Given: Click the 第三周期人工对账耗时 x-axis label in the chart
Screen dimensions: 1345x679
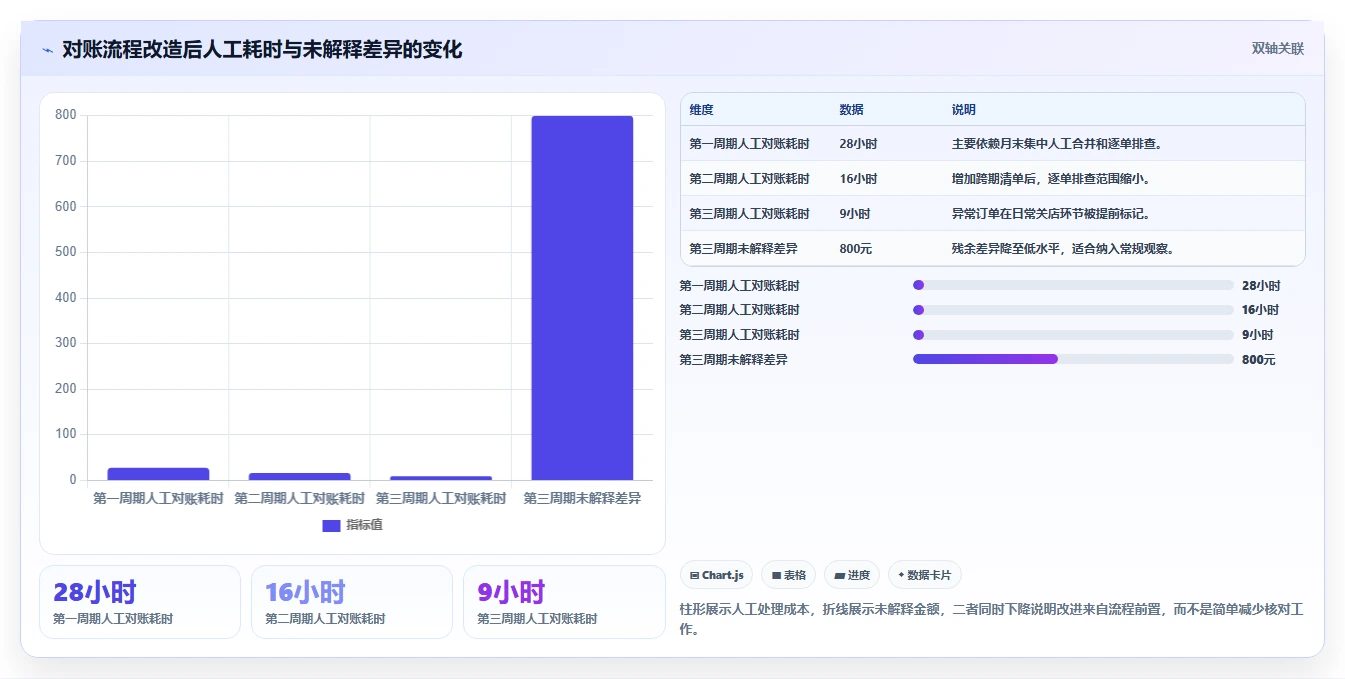Looking at the screenshot, I should click(x=441, y=498).
